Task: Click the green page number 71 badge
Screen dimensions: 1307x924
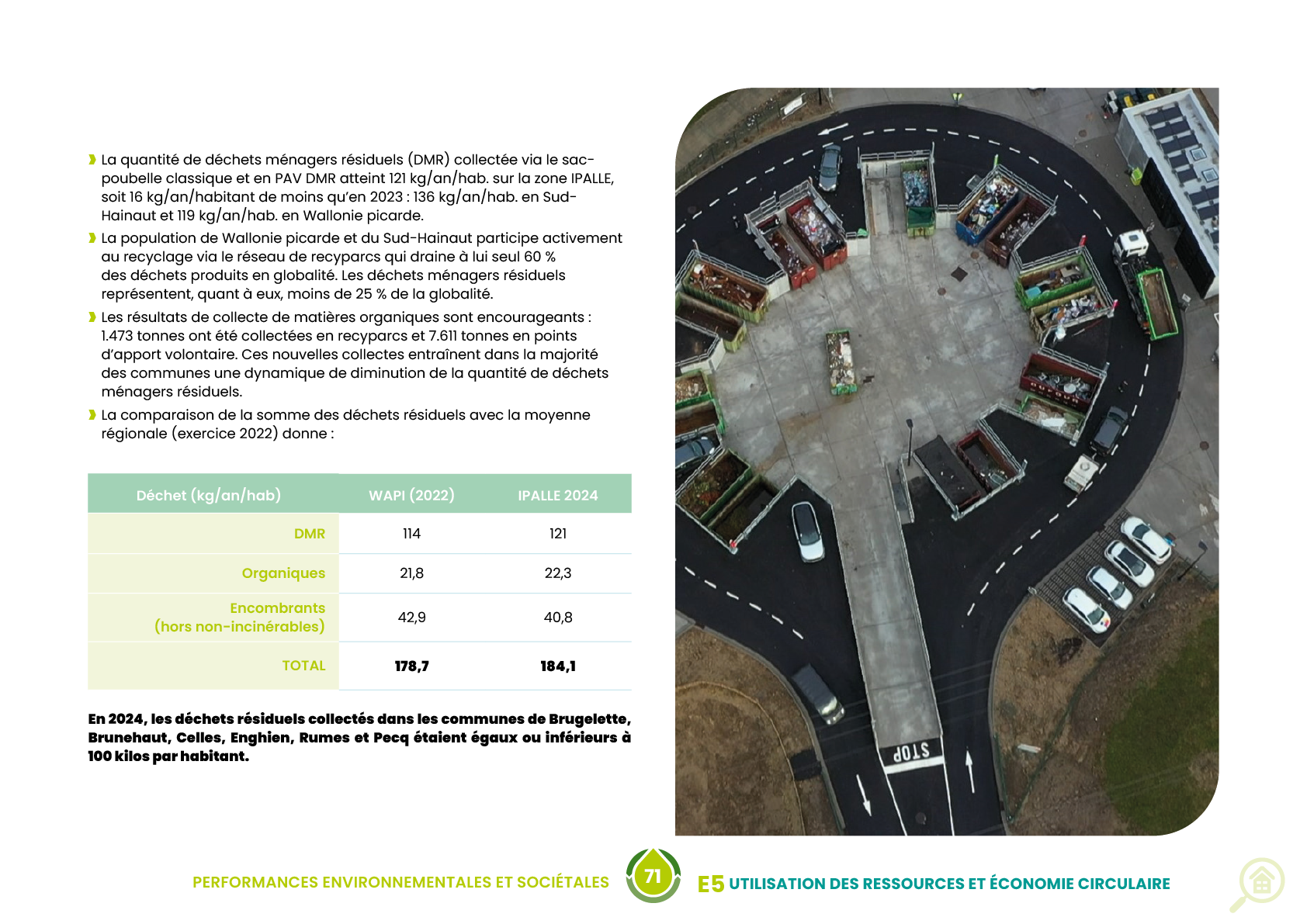Action: coord(653,876)
